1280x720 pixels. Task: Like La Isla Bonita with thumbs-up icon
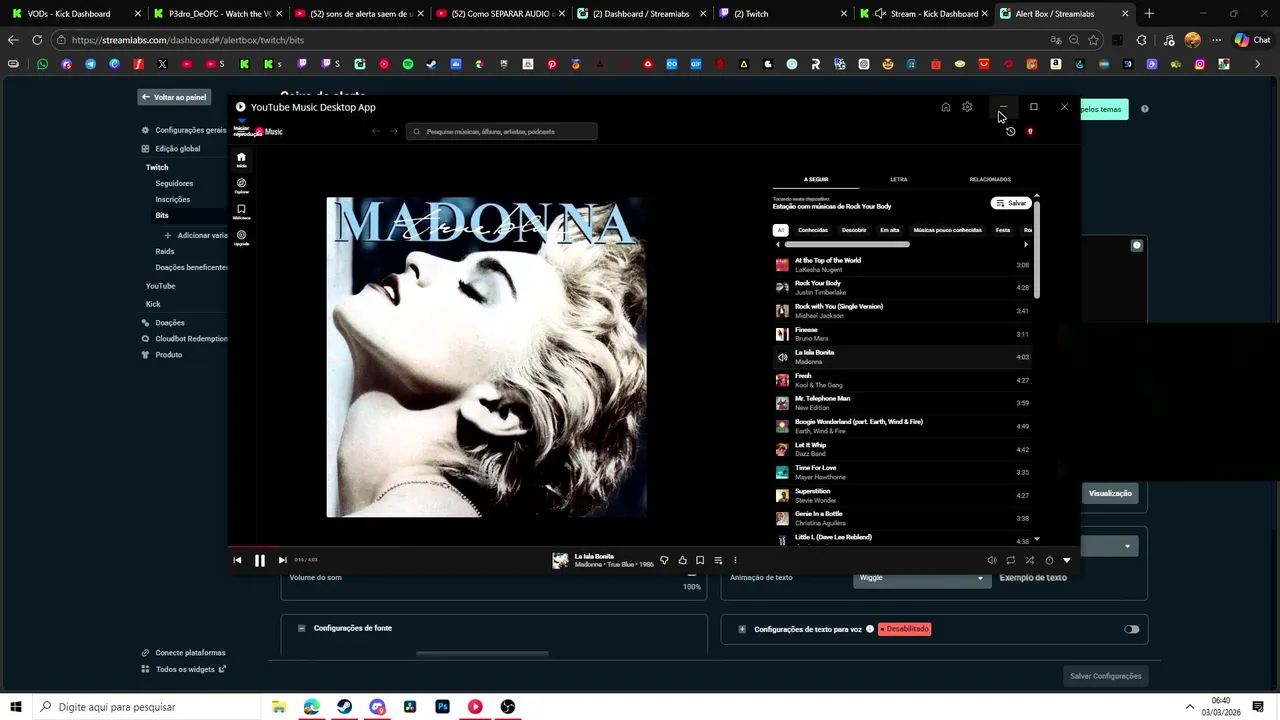coord(682,560)
